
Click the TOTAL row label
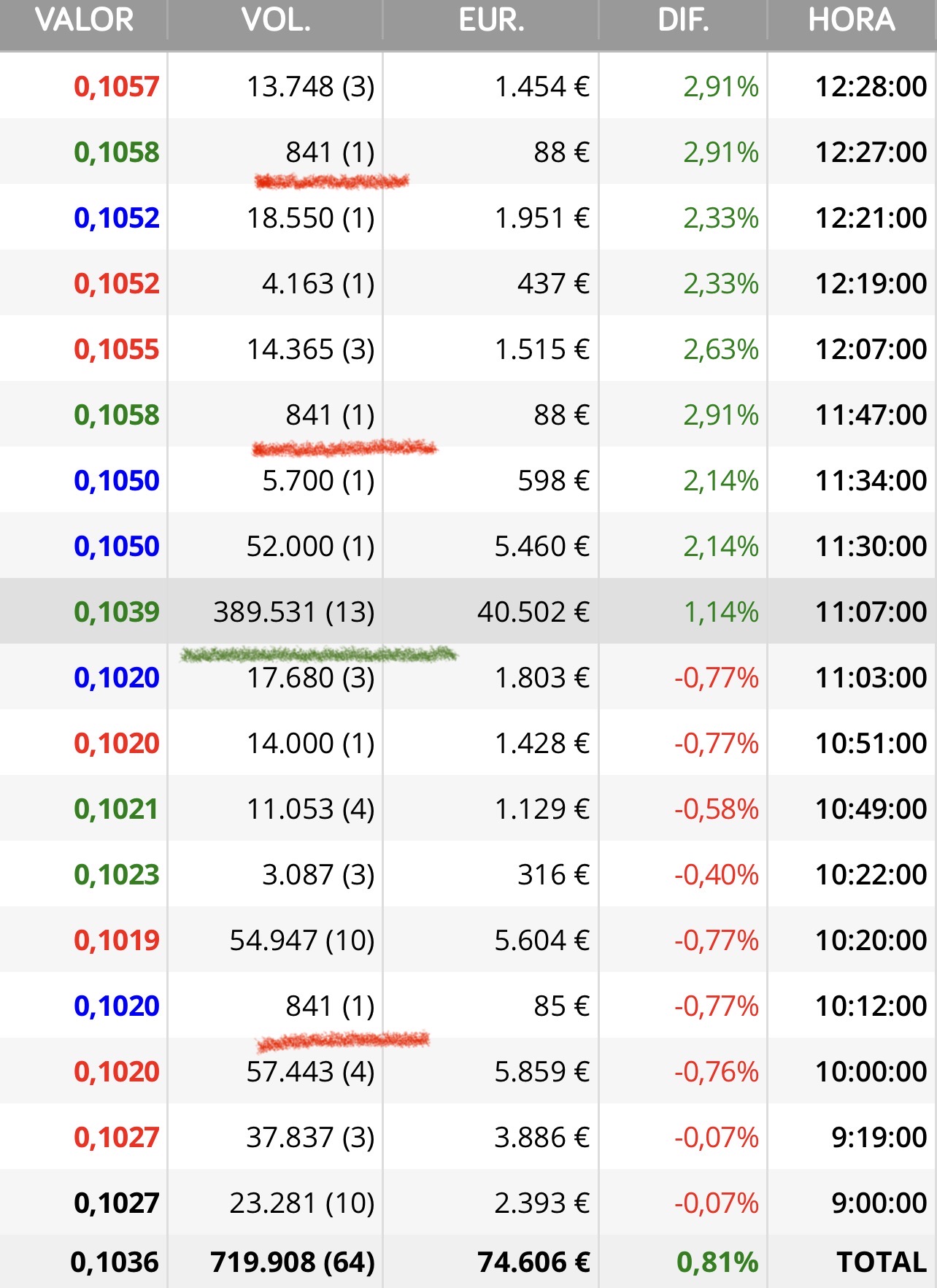click(x=881, y=1262)
